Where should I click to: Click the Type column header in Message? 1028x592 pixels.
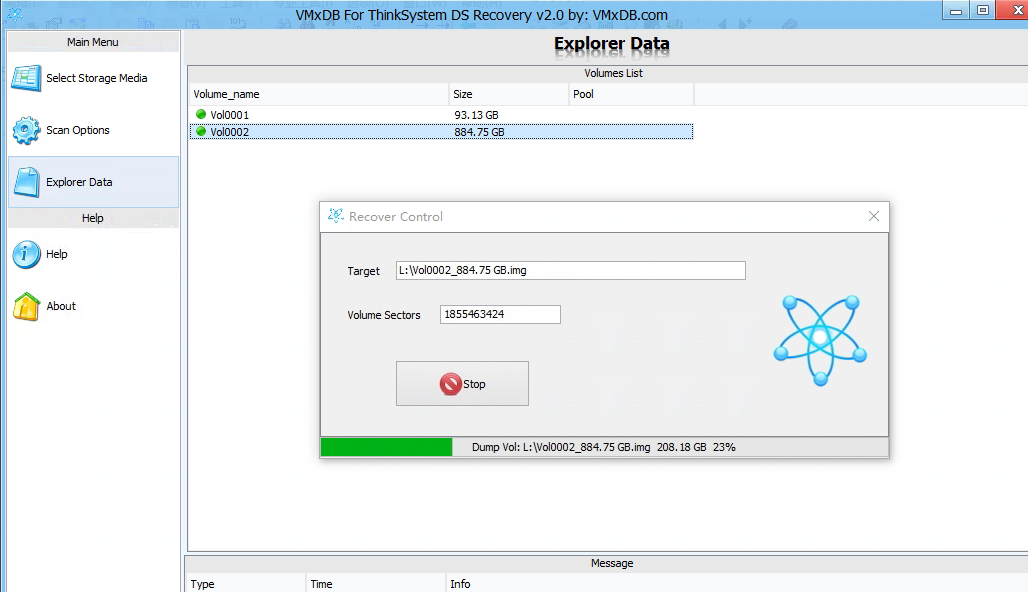246,583
